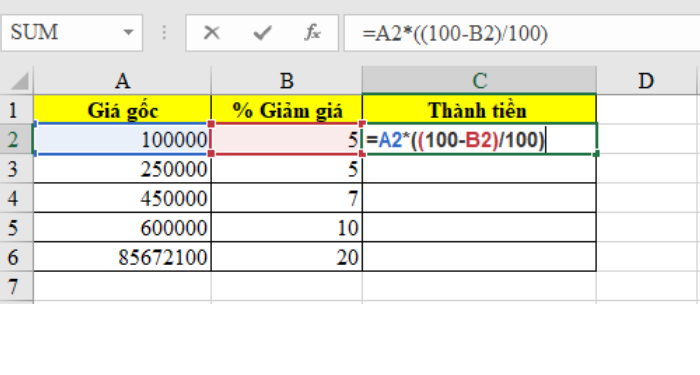Viewport: 700px width, 375px height.
Task: Click empty cell D1
Action: (x=646, y=110)
